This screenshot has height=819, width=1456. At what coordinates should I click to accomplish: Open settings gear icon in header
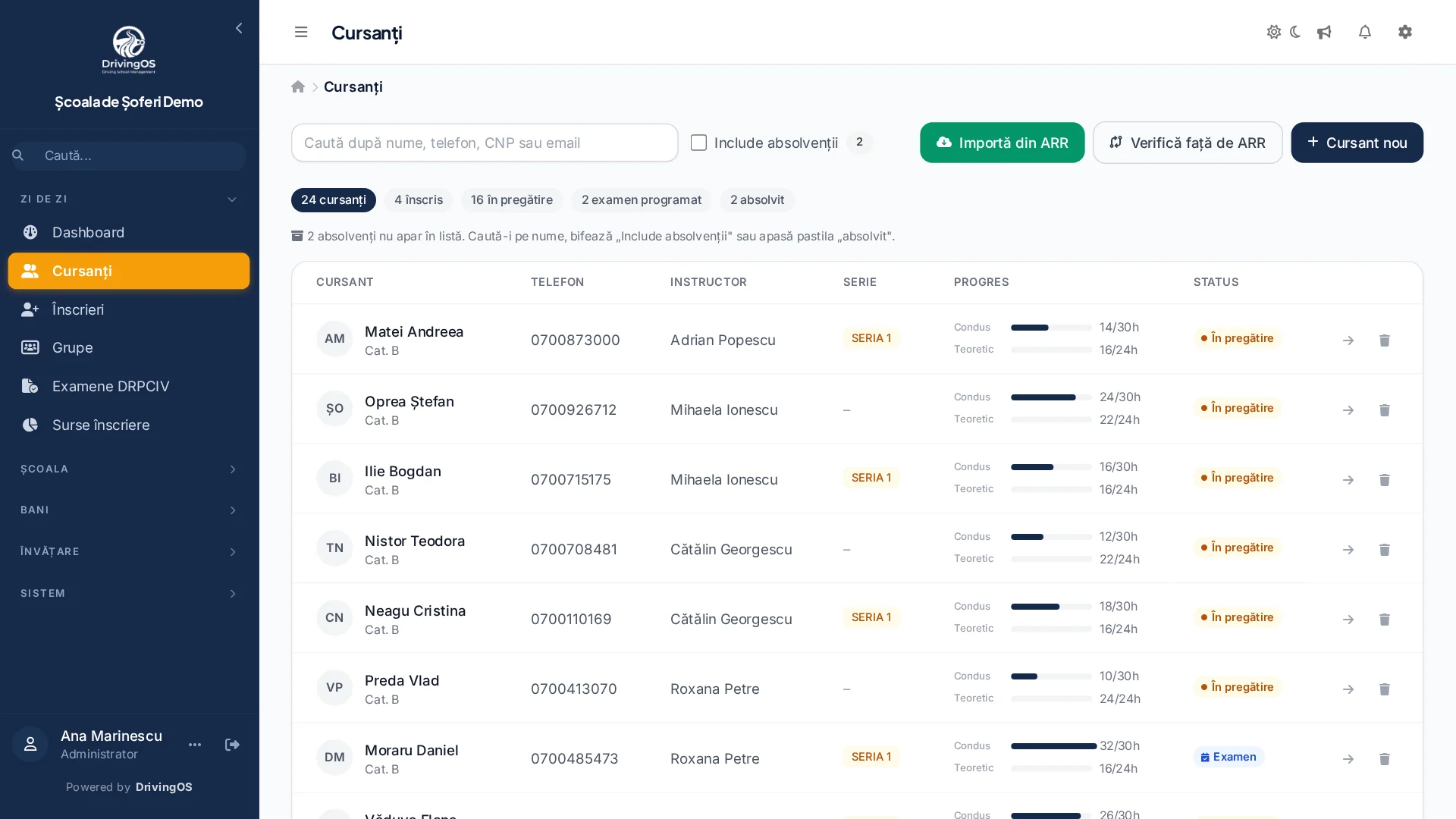pos(1405,32)
